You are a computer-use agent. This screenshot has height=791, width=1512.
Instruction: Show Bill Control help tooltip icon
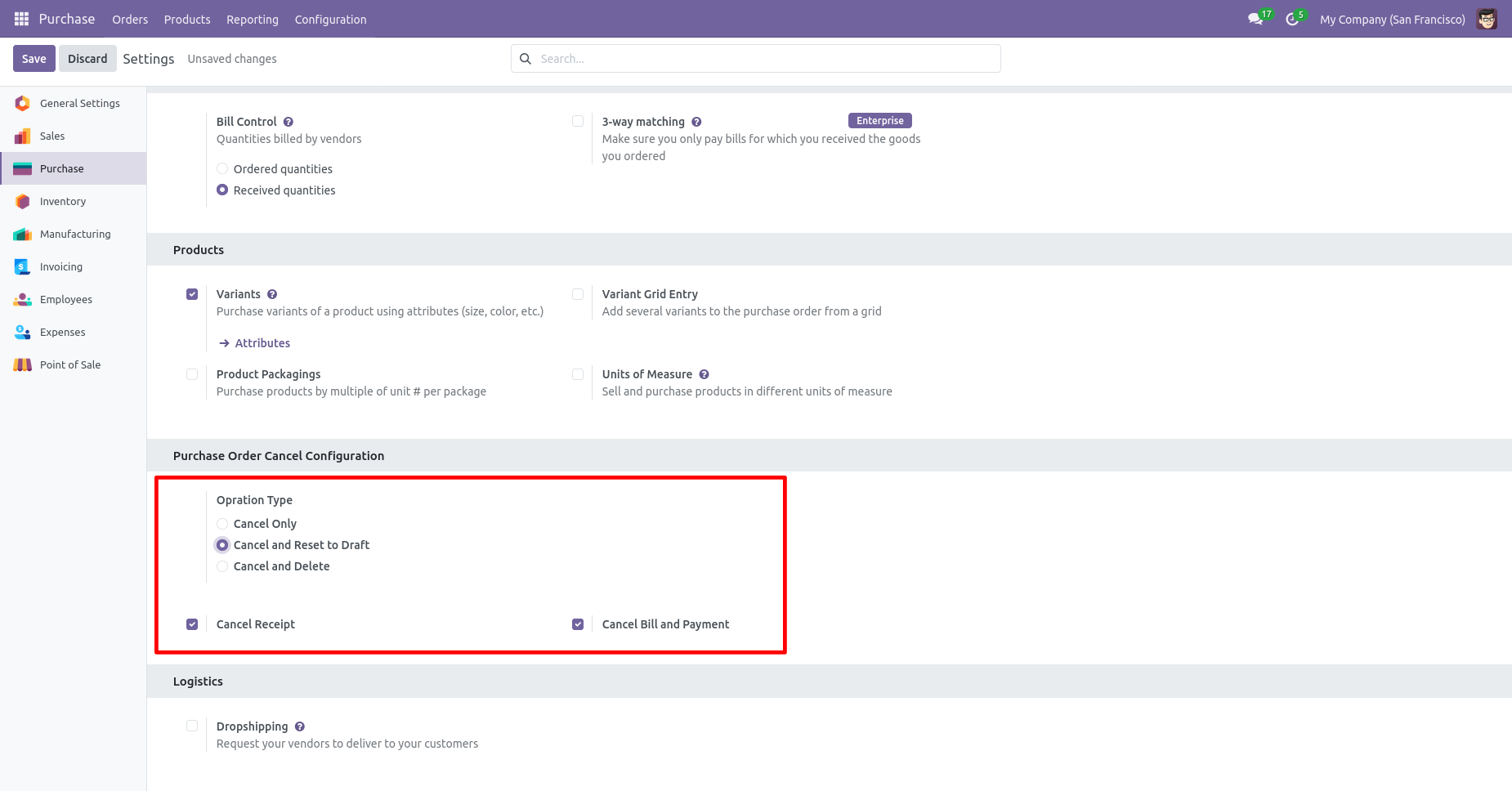click(x=289, y=122)
